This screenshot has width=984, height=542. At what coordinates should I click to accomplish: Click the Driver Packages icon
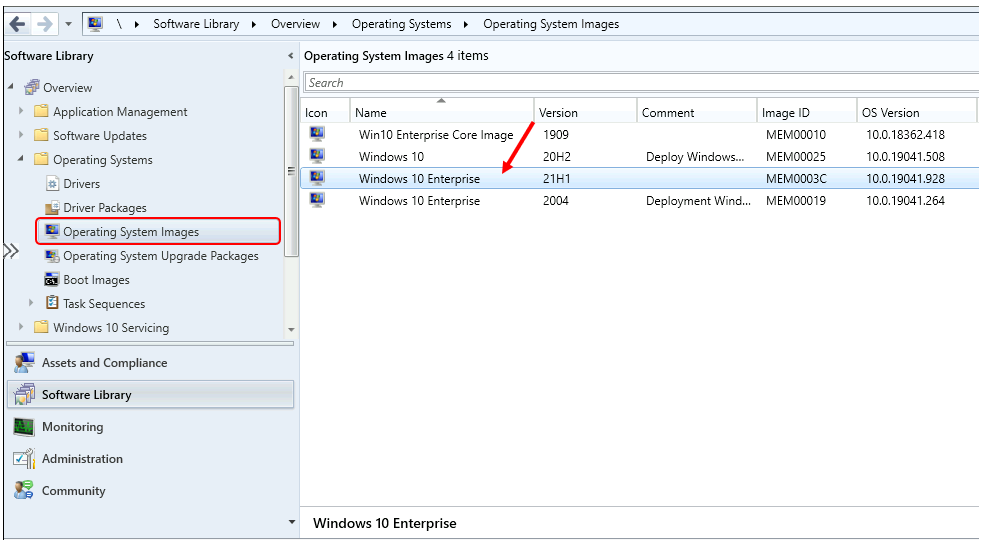point(52,207)
